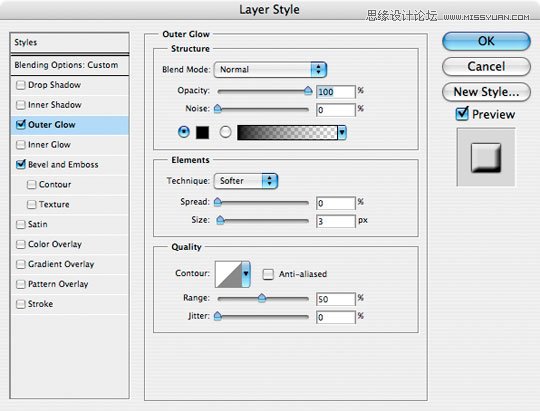Screen dimensions: 540x411
Task: Click the OK button
Action: (x=486, y=41)
